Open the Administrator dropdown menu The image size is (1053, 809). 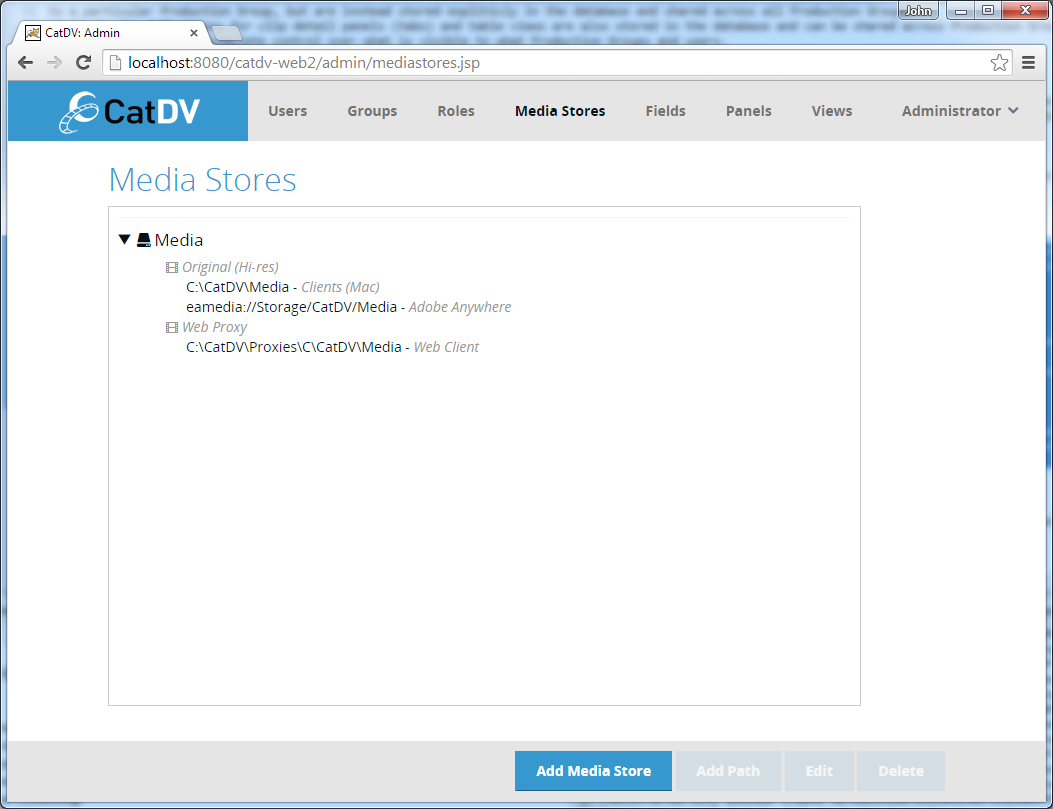coord(960,111)
